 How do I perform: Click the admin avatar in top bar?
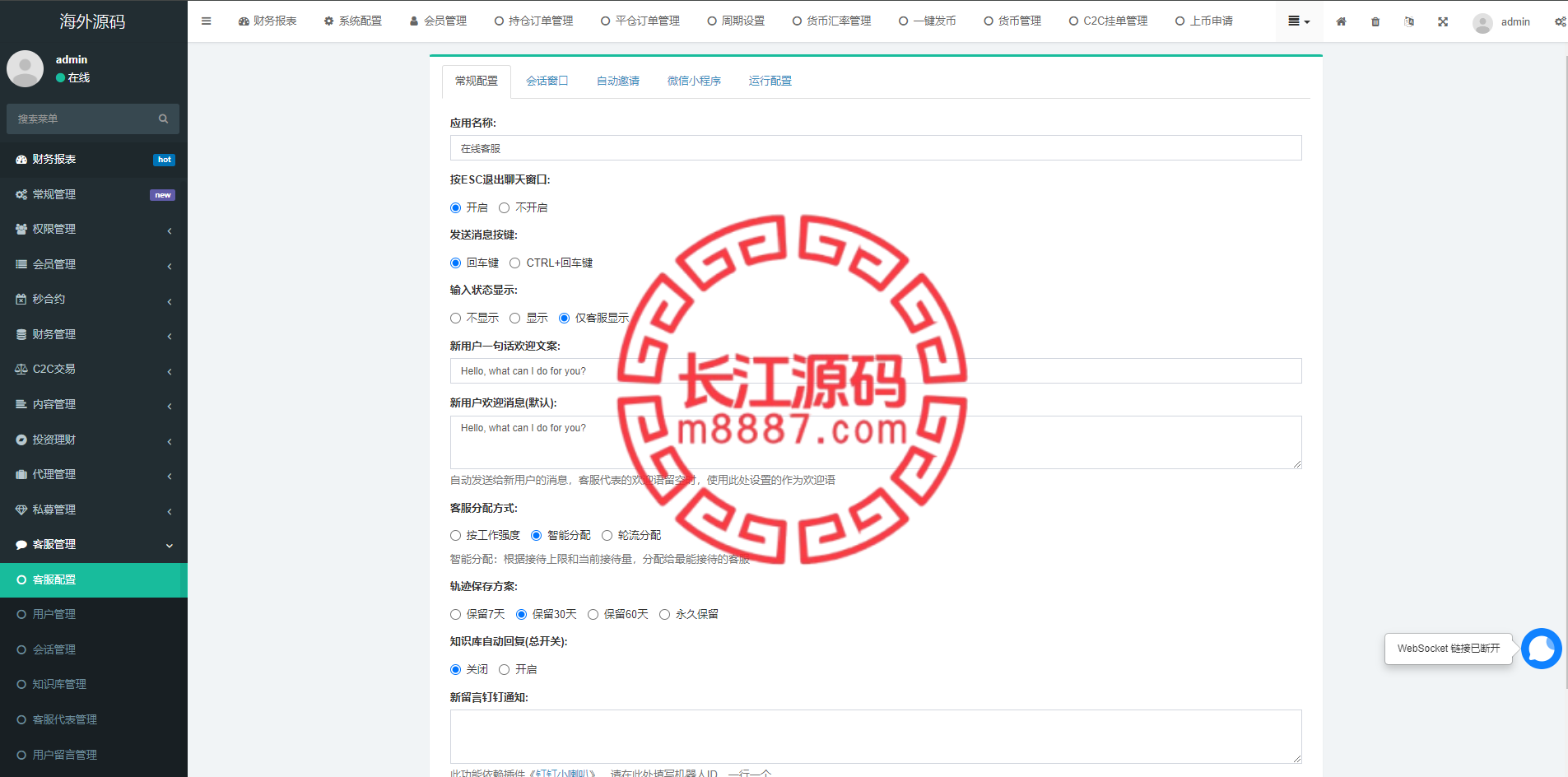coord(1482,23)
